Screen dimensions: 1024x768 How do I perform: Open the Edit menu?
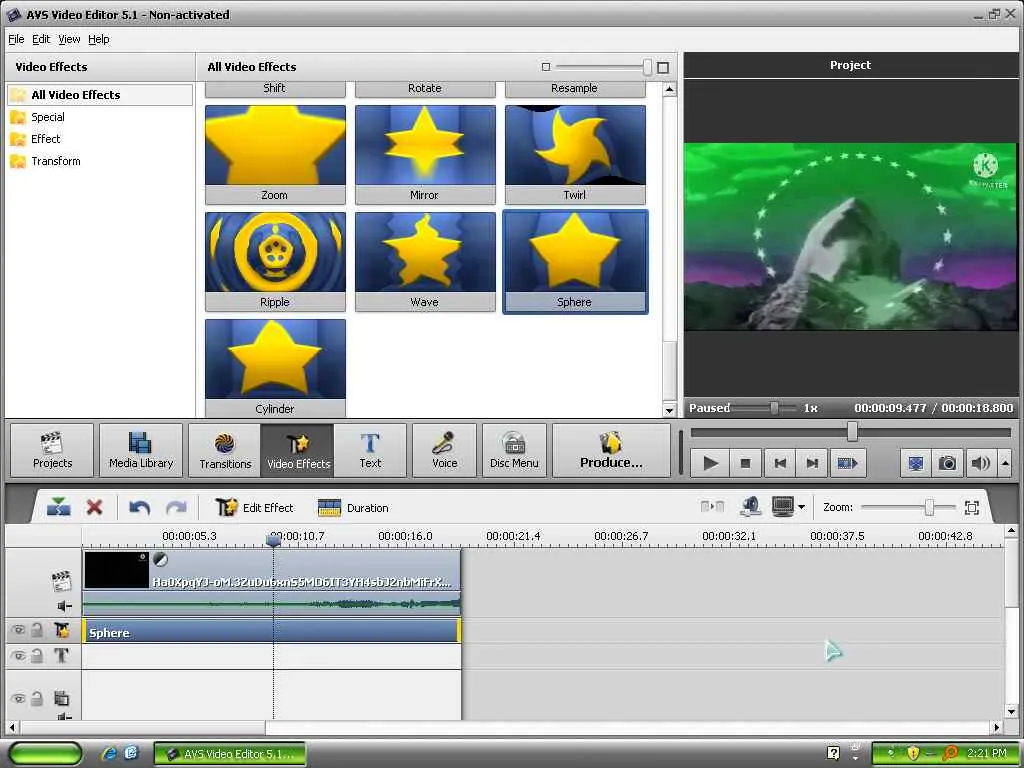(41, 39)
